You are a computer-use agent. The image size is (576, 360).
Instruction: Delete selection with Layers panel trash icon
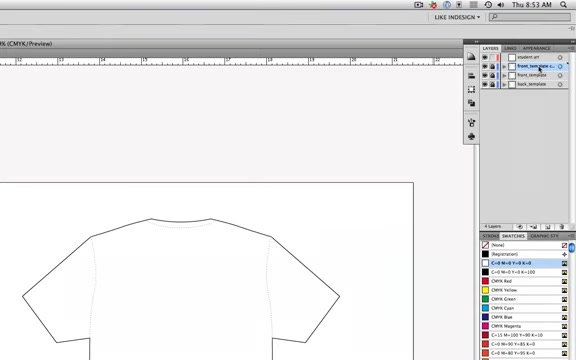click(x=561, y=227)
